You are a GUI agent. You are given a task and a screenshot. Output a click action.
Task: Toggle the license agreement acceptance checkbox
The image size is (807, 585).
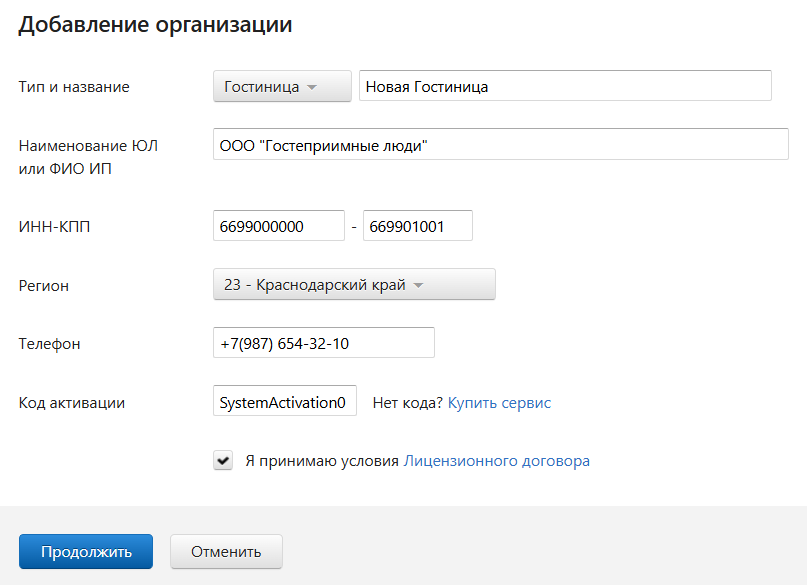(x=223, y=460)
